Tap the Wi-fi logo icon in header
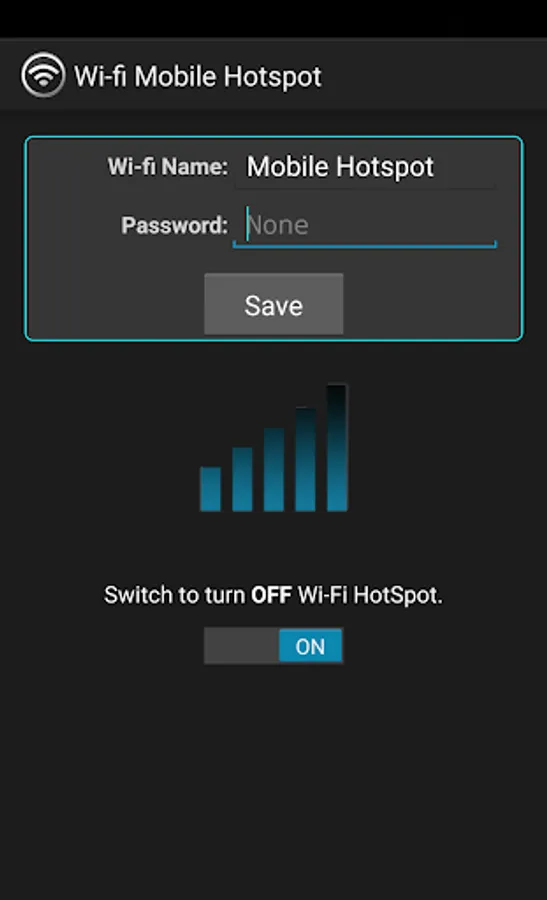This screenshot has height=900, width=547. pos(43,75)
